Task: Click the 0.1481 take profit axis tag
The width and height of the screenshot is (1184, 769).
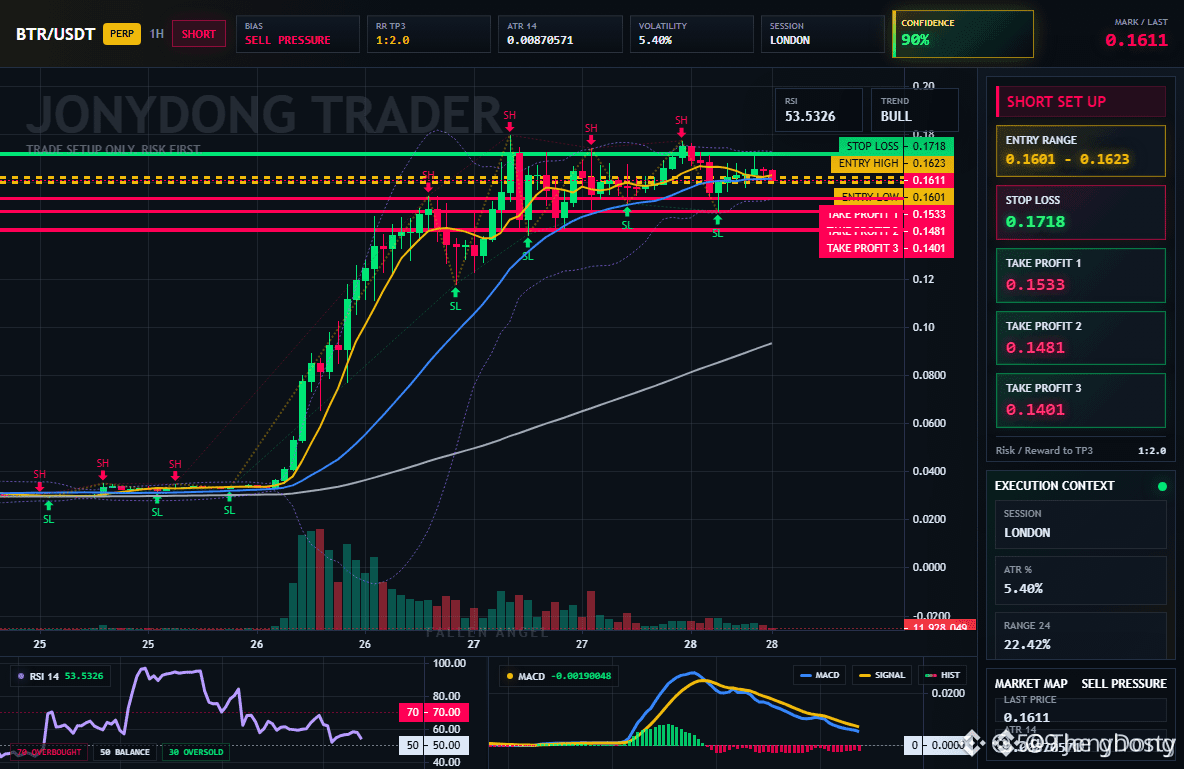Action: (x=929, y=231)
